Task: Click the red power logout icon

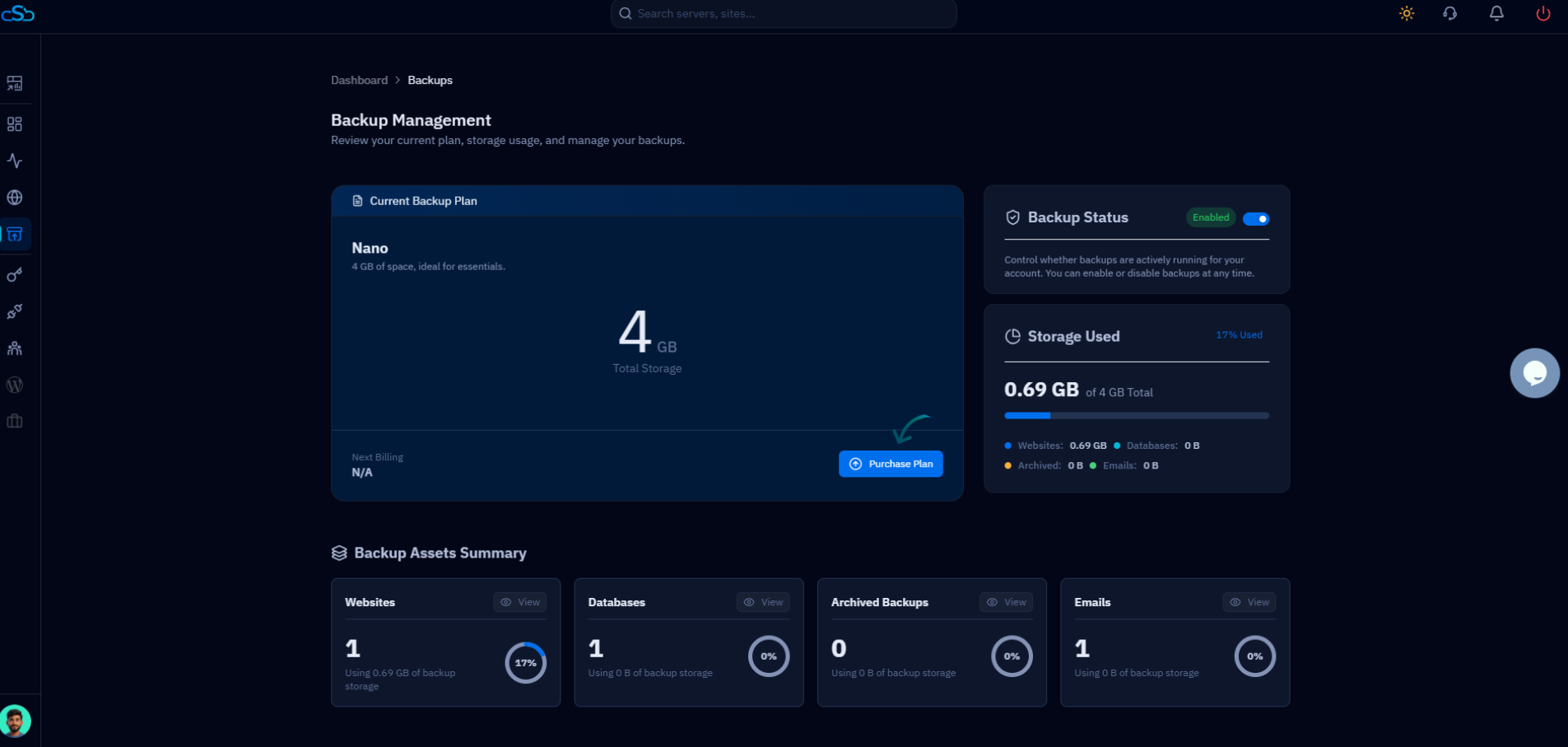Action: (x=1543, y=13)
